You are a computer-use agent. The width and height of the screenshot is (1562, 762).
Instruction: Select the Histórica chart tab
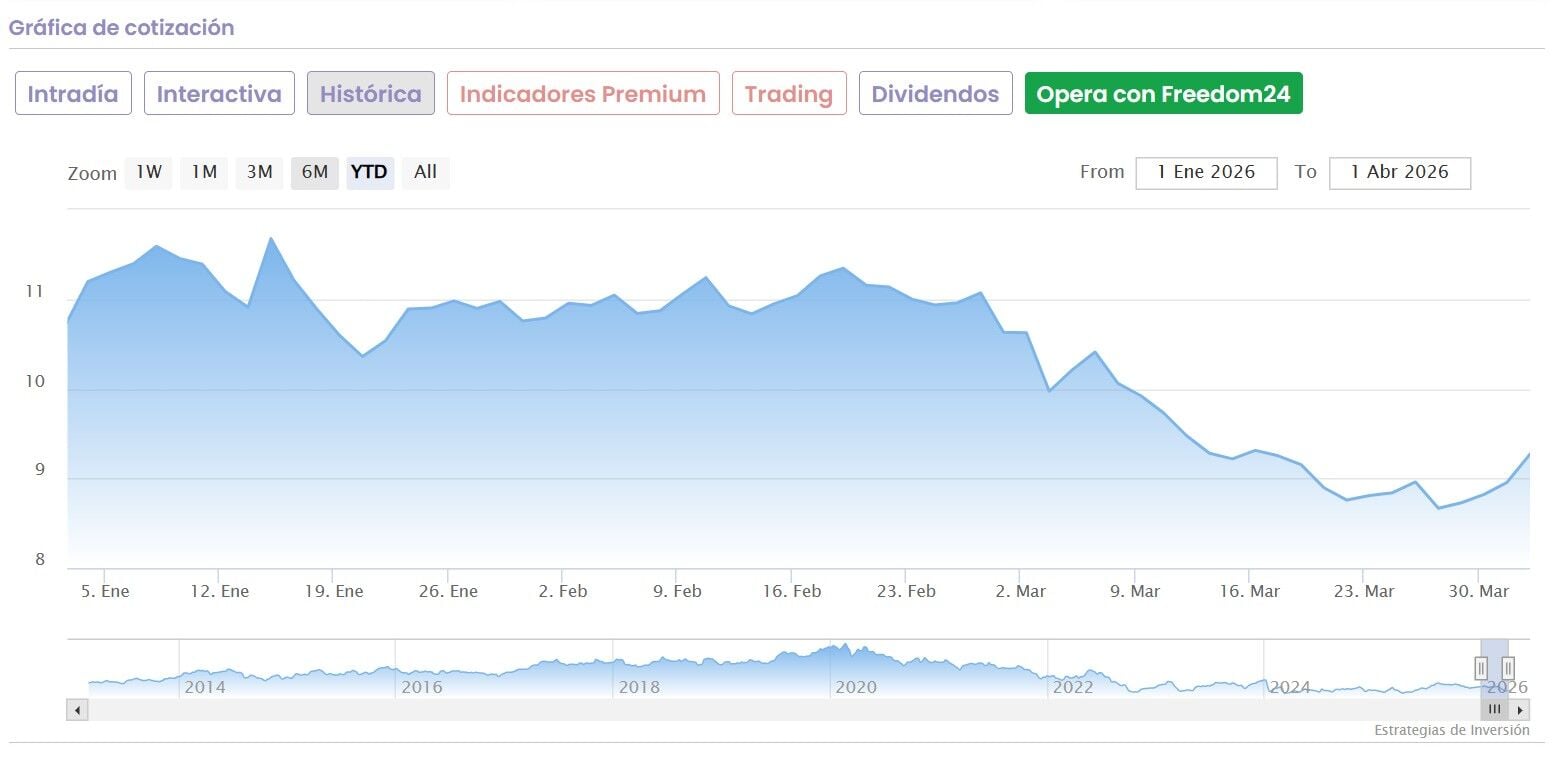point(371,94)
